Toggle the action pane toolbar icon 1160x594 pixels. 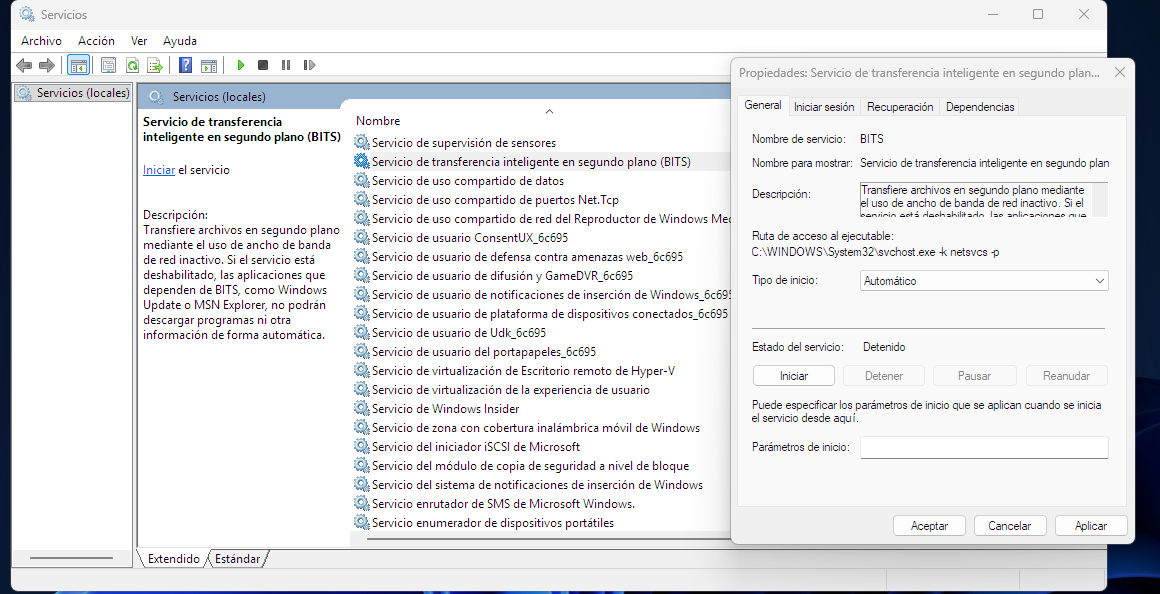[x=208, y=65]
